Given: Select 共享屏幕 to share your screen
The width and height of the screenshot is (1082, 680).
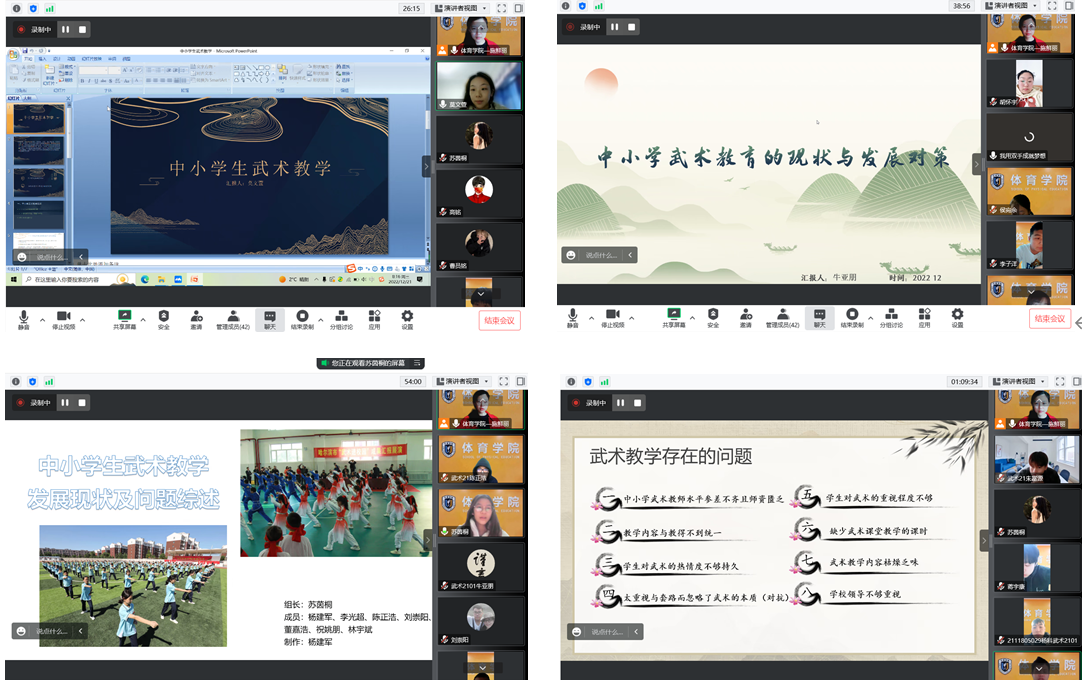Looking at the screenshot, I should 125,315.
